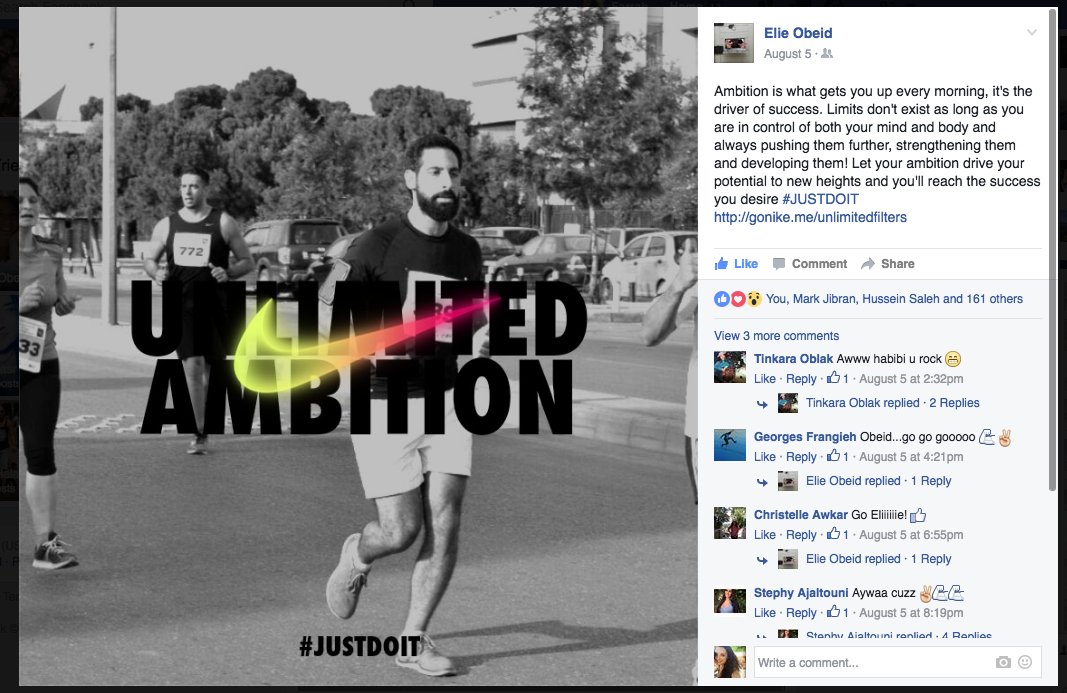1067x693 pixels.
Task: Like Georges Frangieh's comment
Action: (x=764, y=457)
